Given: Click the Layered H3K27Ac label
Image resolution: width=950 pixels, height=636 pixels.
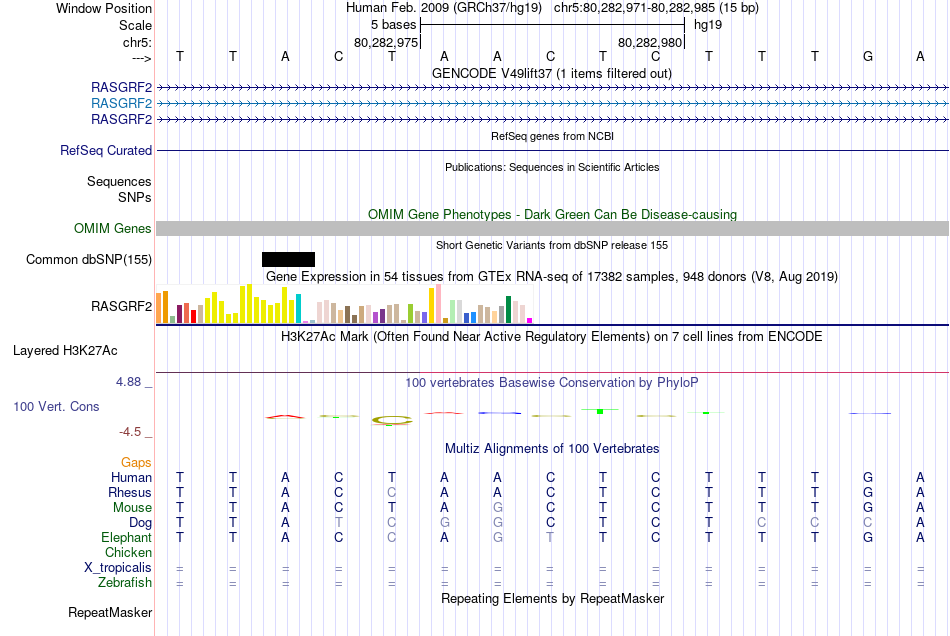Looking at the screenshot, I should pyautogui.click(x=65, y=351).
